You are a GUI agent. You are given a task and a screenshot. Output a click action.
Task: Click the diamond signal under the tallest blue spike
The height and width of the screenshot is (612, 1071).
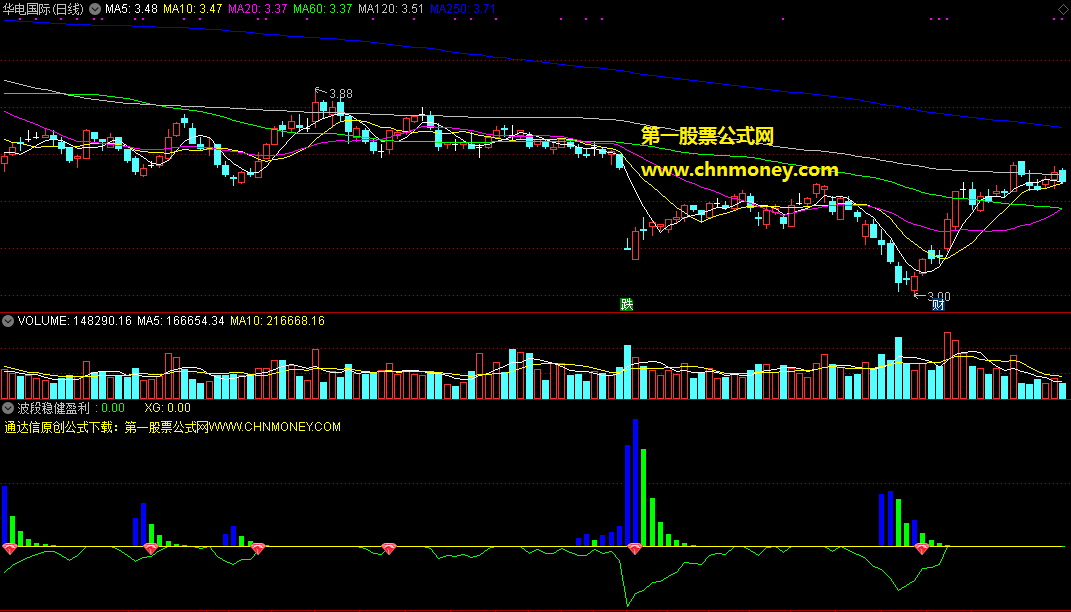click(635, 548)
